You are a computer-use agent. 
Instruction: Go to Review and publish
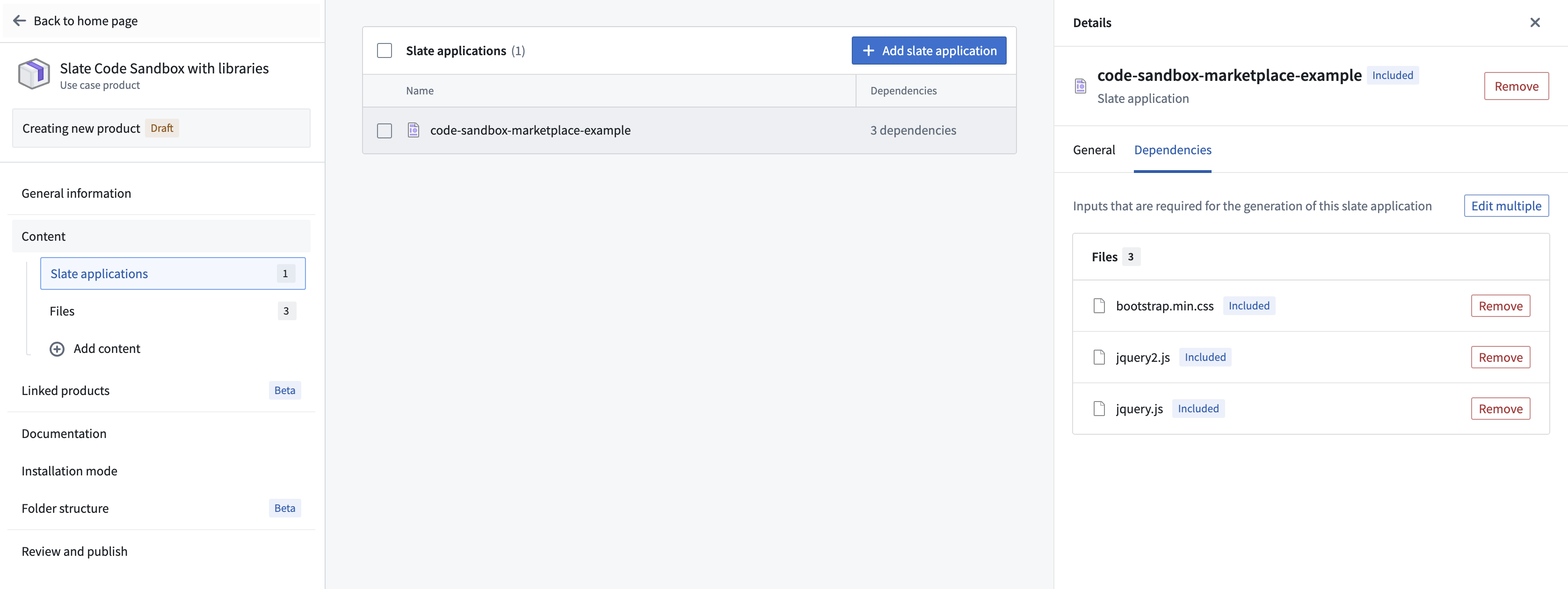click(x=161, y=552)
